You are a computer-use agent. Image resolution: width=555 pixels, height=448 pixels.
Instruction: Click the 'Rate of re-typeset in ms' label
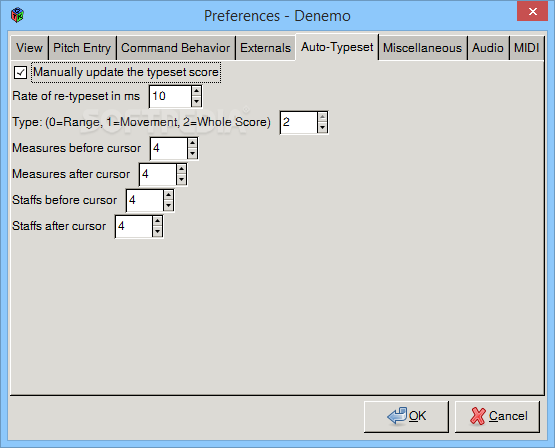click(x=76, y=96)
